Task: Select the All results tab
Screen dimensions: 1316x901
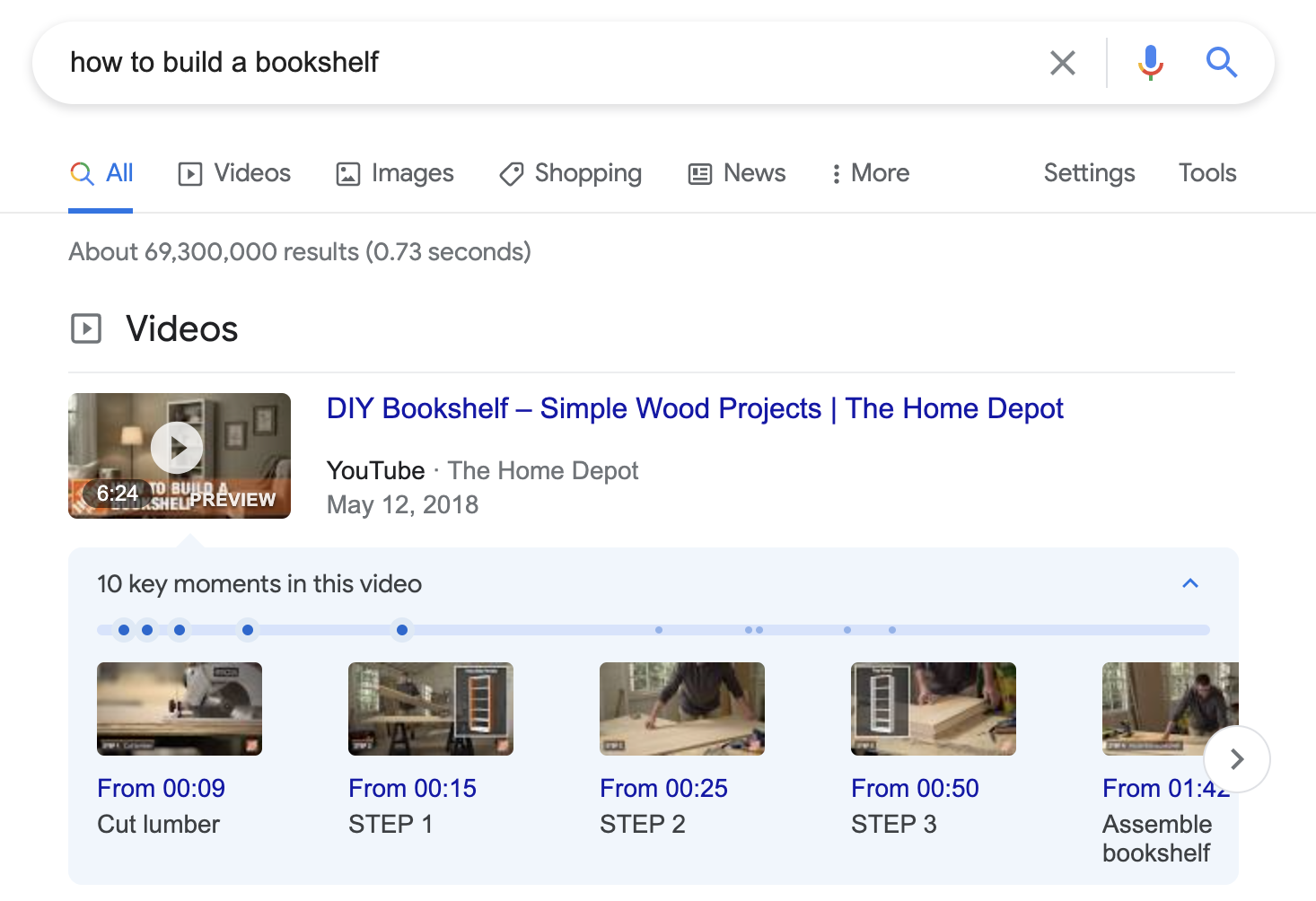Action: (101, 173)
